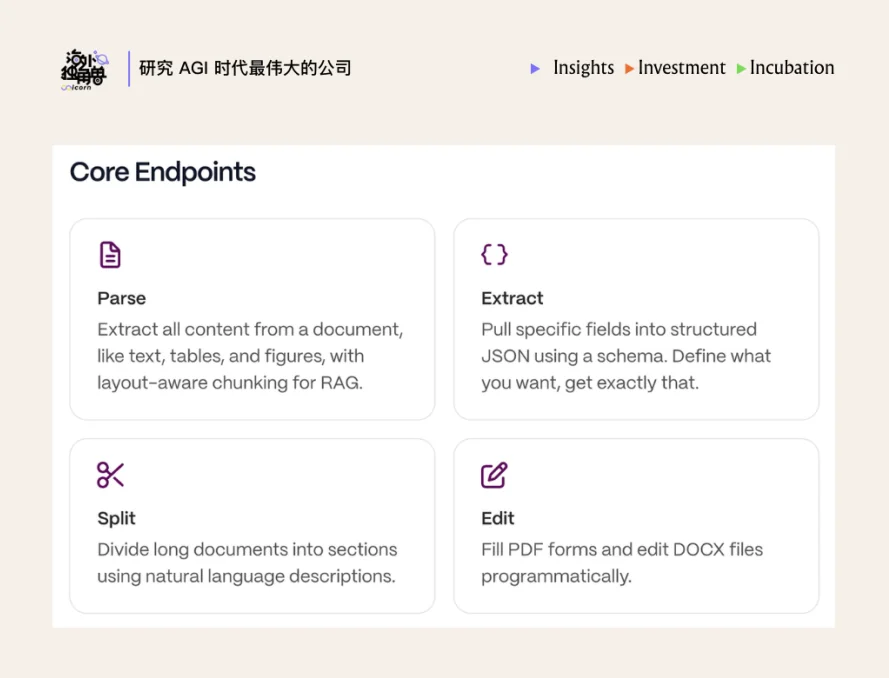Click the green triangle before Incubation
The height and width of the screenshot is (678, 889).
pyautogui.click(x=740, y=68)
